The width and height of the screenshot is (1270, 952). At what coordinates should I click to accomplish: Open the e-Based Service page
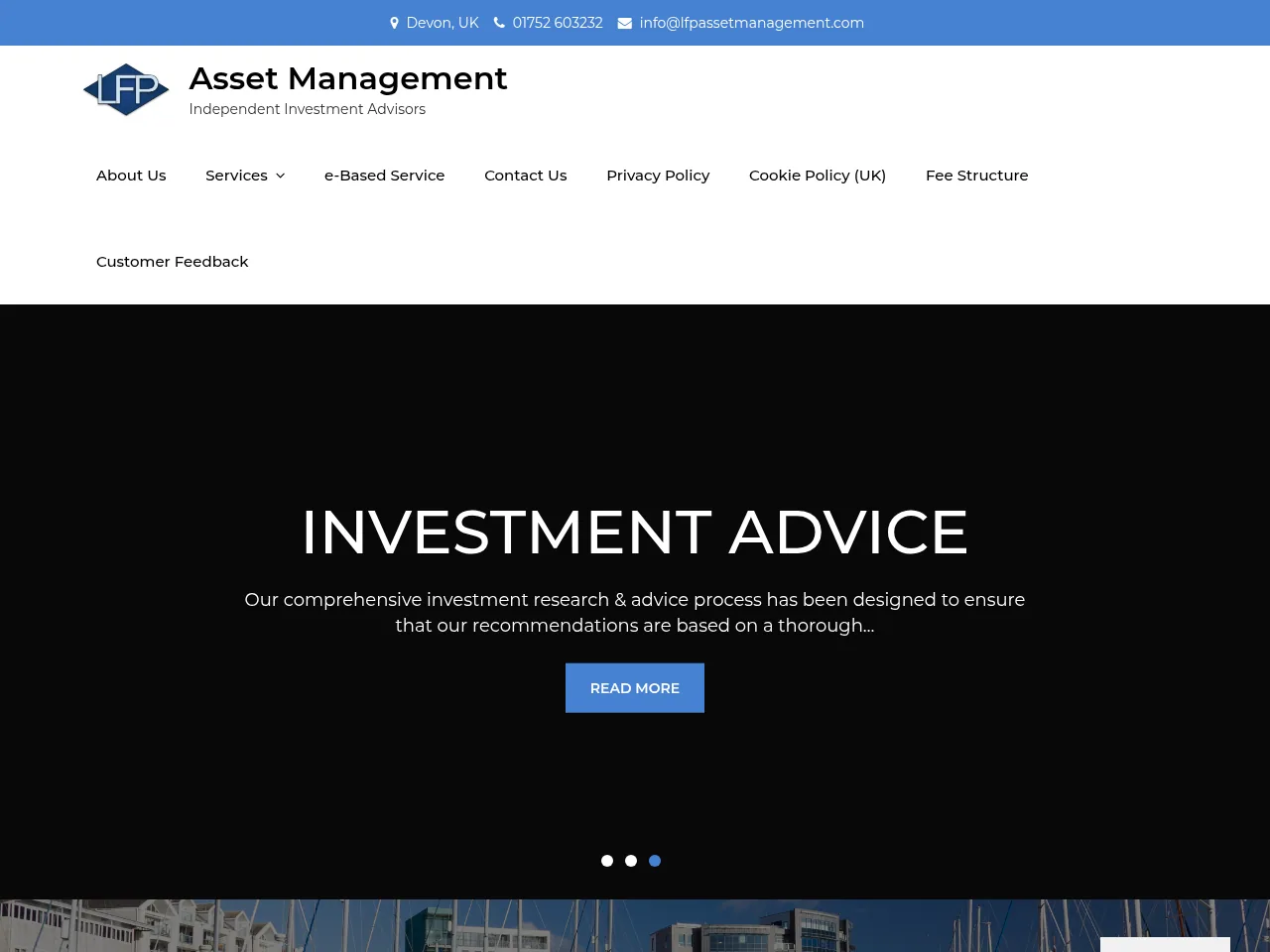[x=384, y=175]
